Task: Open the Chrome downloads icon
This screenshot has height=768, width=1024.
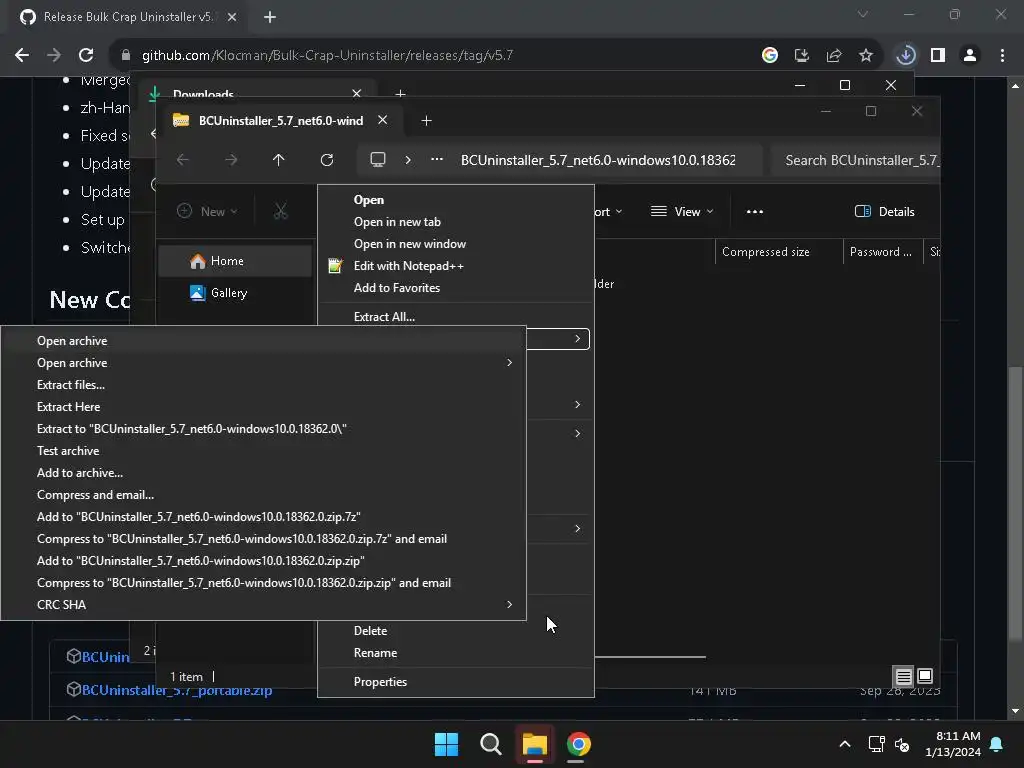Action: pyautogui.click(x=906, y=56)
